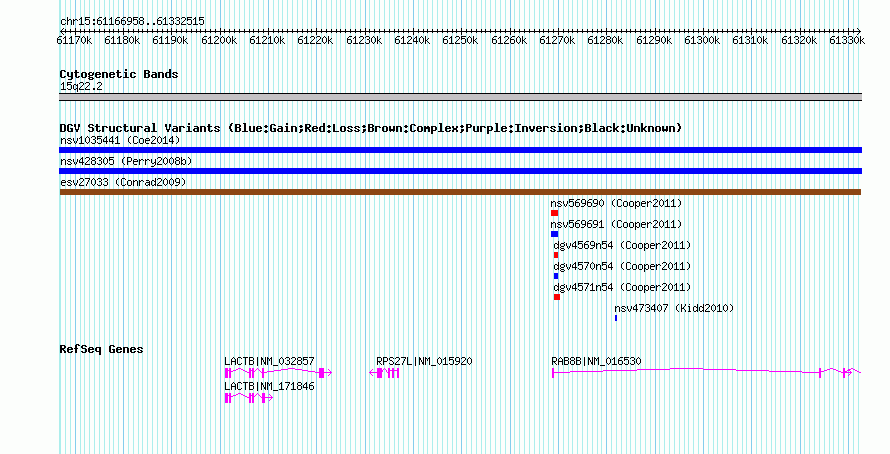
Task: Select the nsv428305 (Perry2008b) blue bar
Action: click(x=460, y=171)
